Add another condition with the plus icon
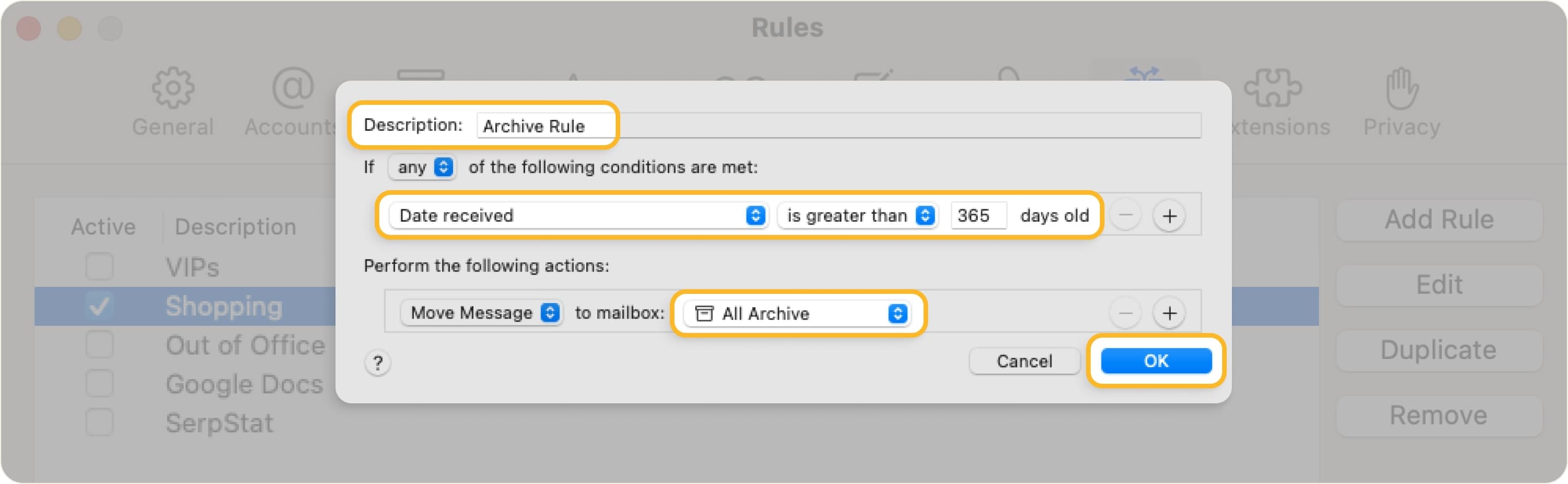This screenshot has height=484, width=1568. pyautogui.click(x=1170, y=215)
